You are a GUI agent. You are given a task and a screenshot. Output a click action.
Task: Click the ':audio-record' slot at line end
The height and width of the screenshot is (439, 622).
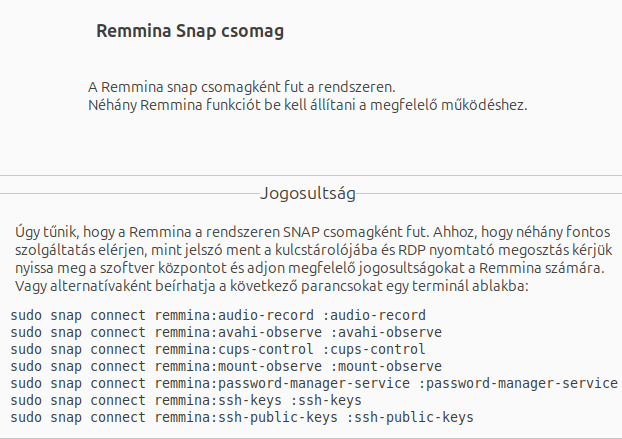[374, 315]
